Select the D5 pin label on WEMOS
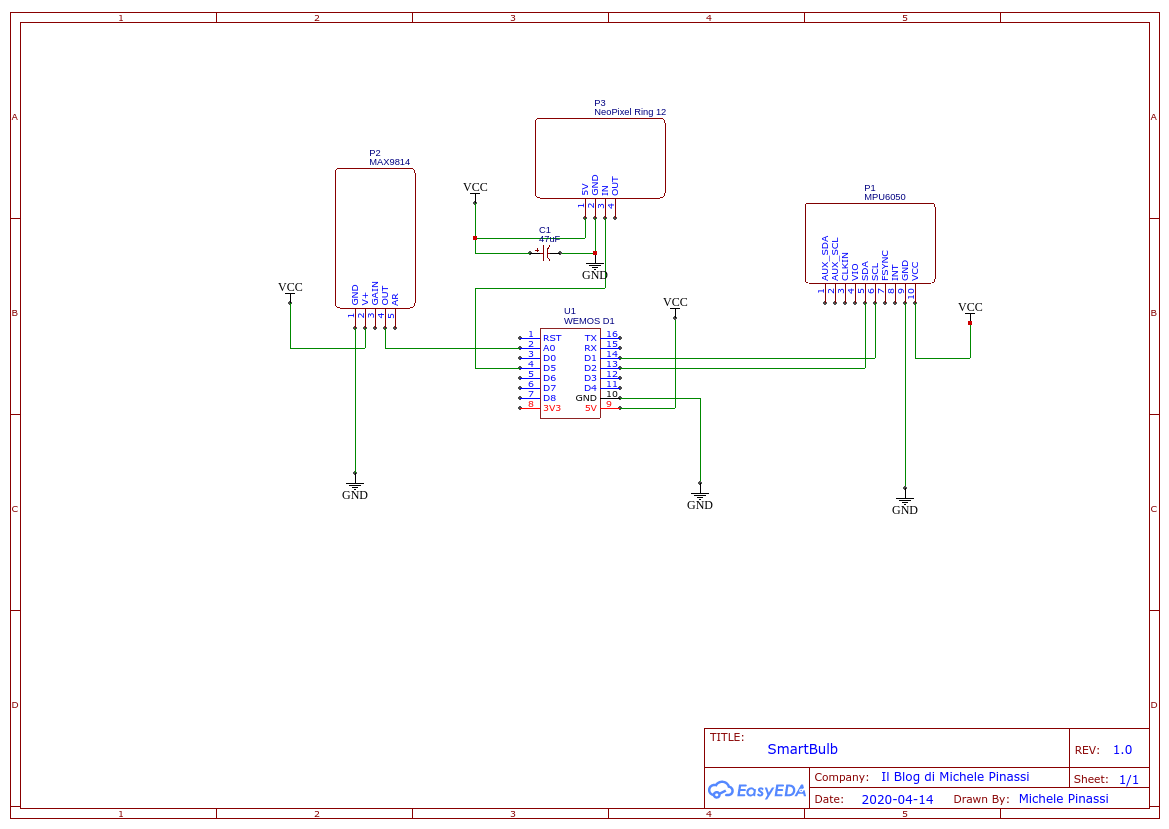Image resolution: width=1169 pixels, height=829 pixels. coord(549,368)
